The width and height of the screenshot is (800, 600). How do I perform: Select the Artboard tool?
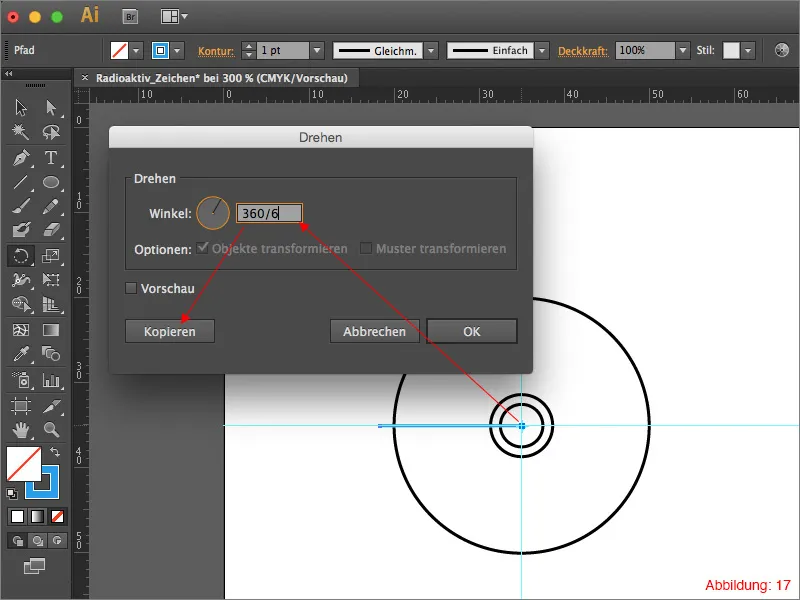point(21,406)
